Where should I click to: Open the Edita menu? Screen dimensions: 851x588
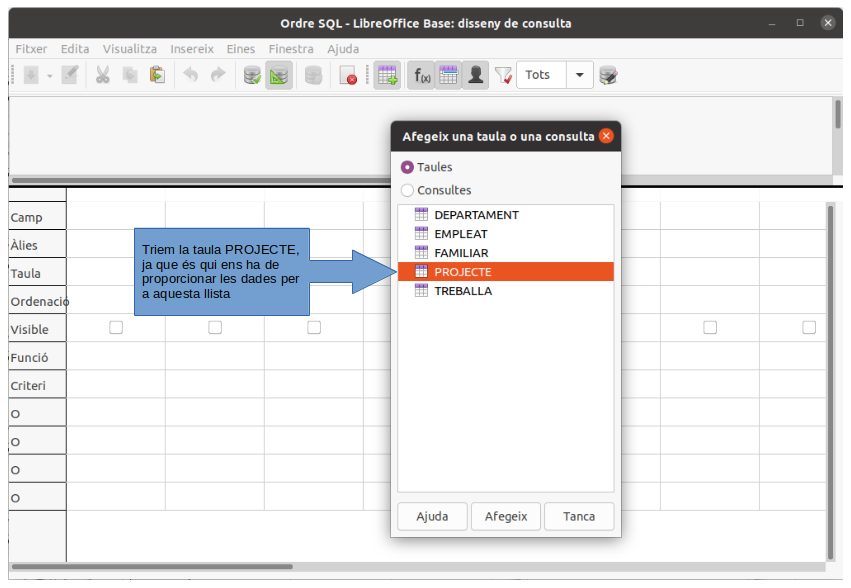coord(75,49)
